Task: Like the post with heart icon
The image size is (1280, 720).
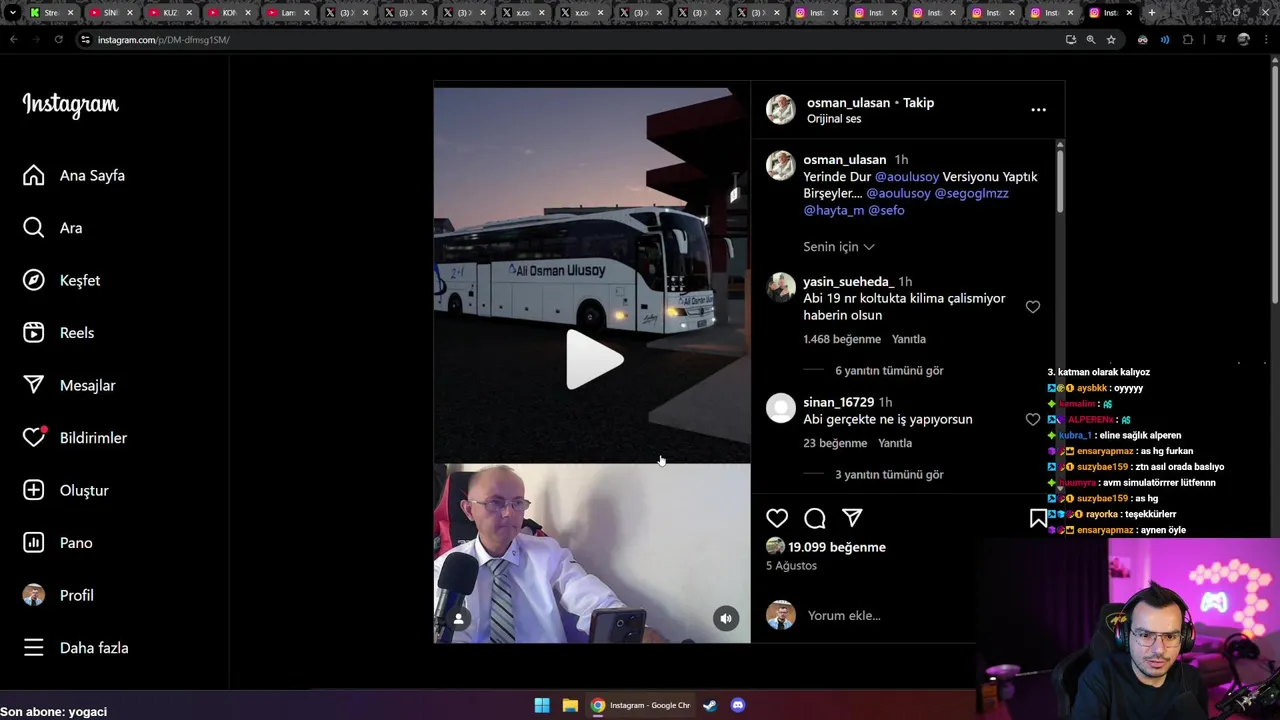Action: [777, 518]
